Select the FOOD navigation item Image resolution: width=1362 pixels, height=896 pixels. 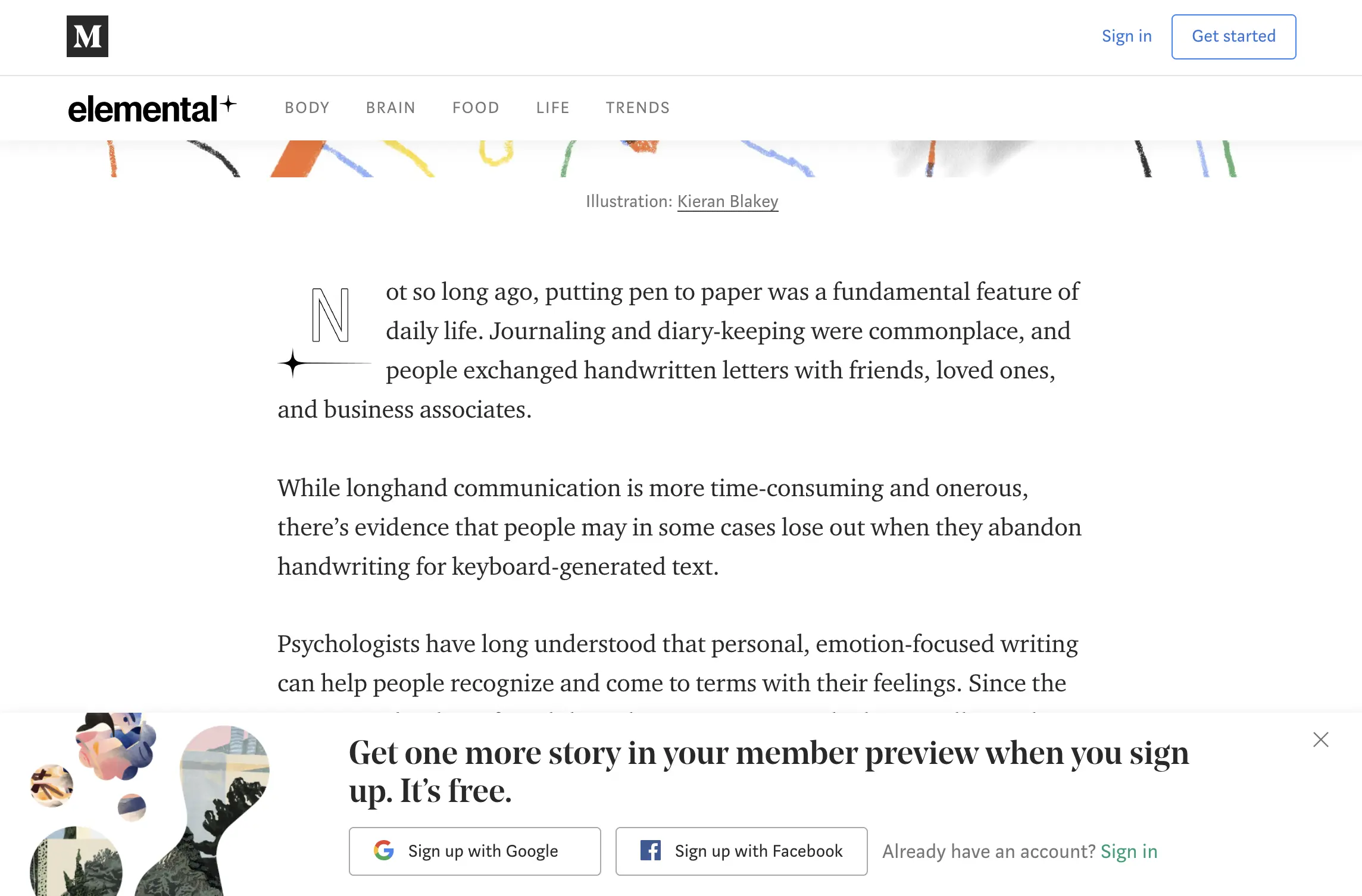coord(476,108)
